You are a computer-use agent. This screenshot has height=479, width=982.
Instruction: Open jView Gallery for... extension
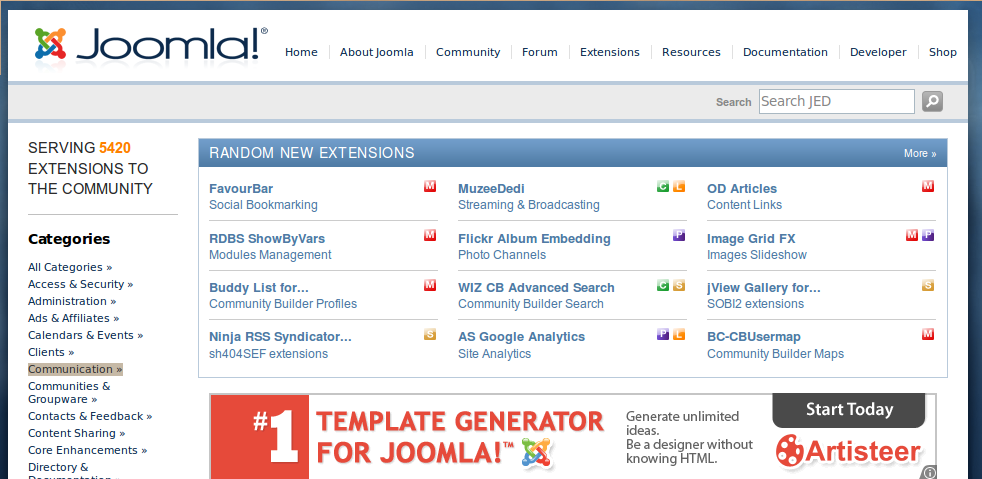pos(763,287)
